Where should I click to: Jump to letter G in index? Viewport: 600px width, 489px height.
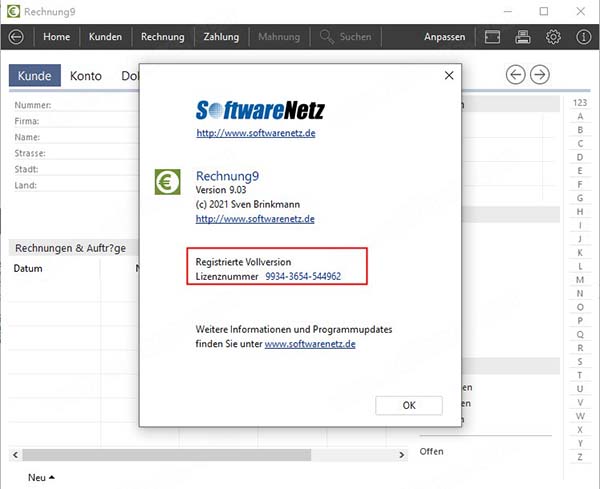[x=580, y=198]
